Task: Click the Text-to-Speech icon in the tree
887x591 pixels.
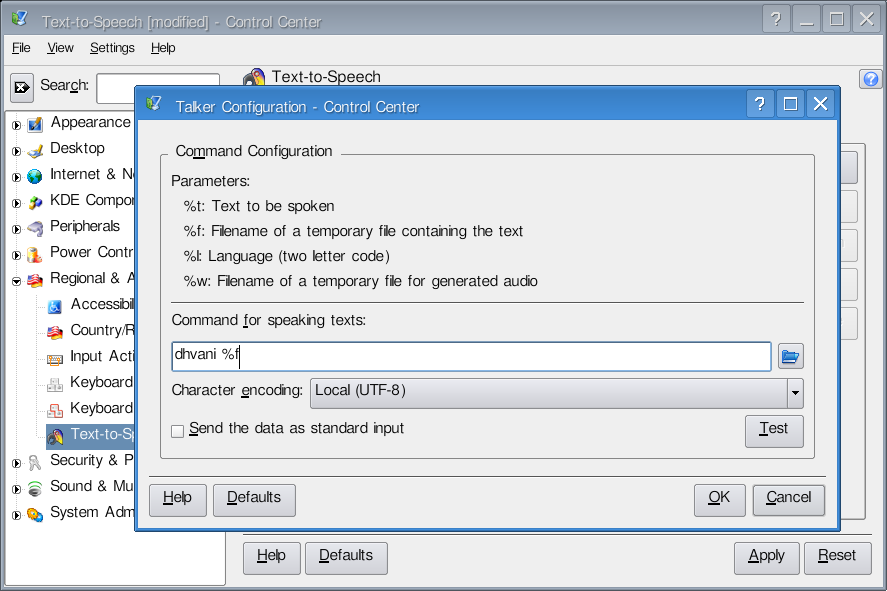Action: click(x=55, y=436)
